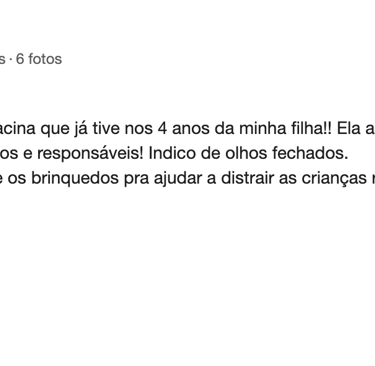This screenshot has width=375, height=366.
Task: Click the review line mentioning 'minha filha'
Action: 187,129
